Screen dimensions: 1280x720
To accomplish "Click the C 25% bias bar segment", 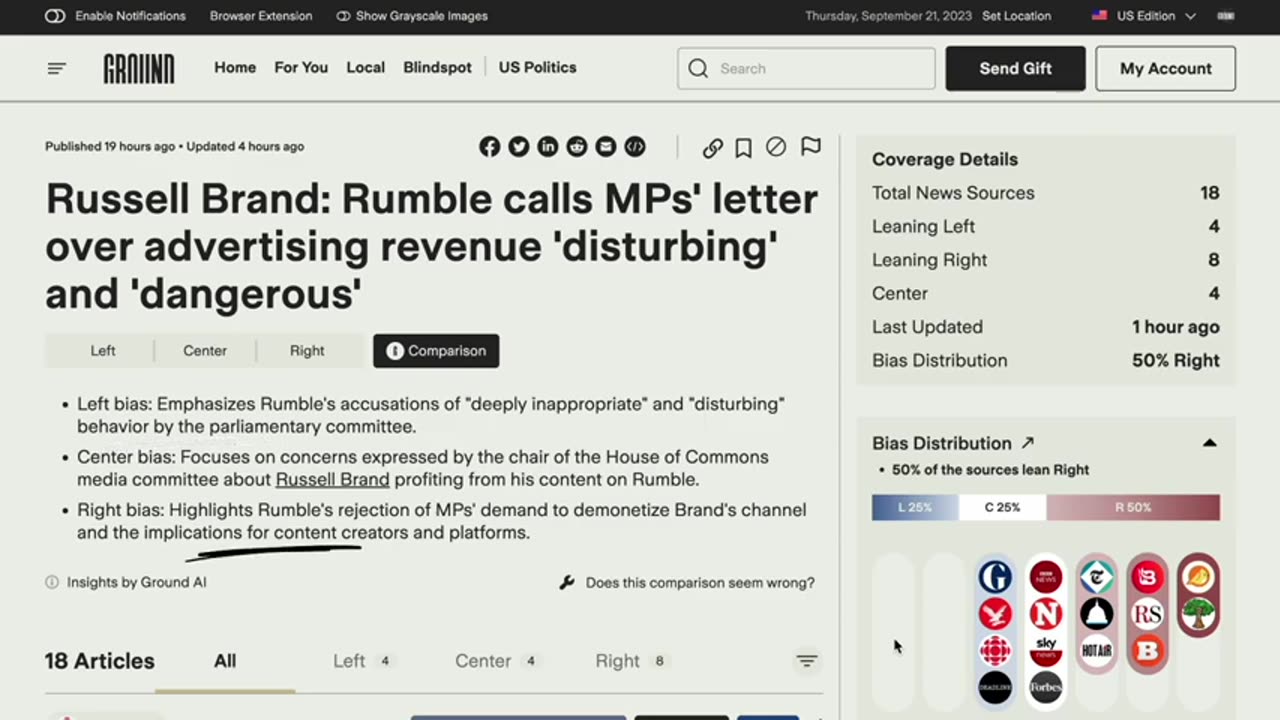I will coord(1003,507).
